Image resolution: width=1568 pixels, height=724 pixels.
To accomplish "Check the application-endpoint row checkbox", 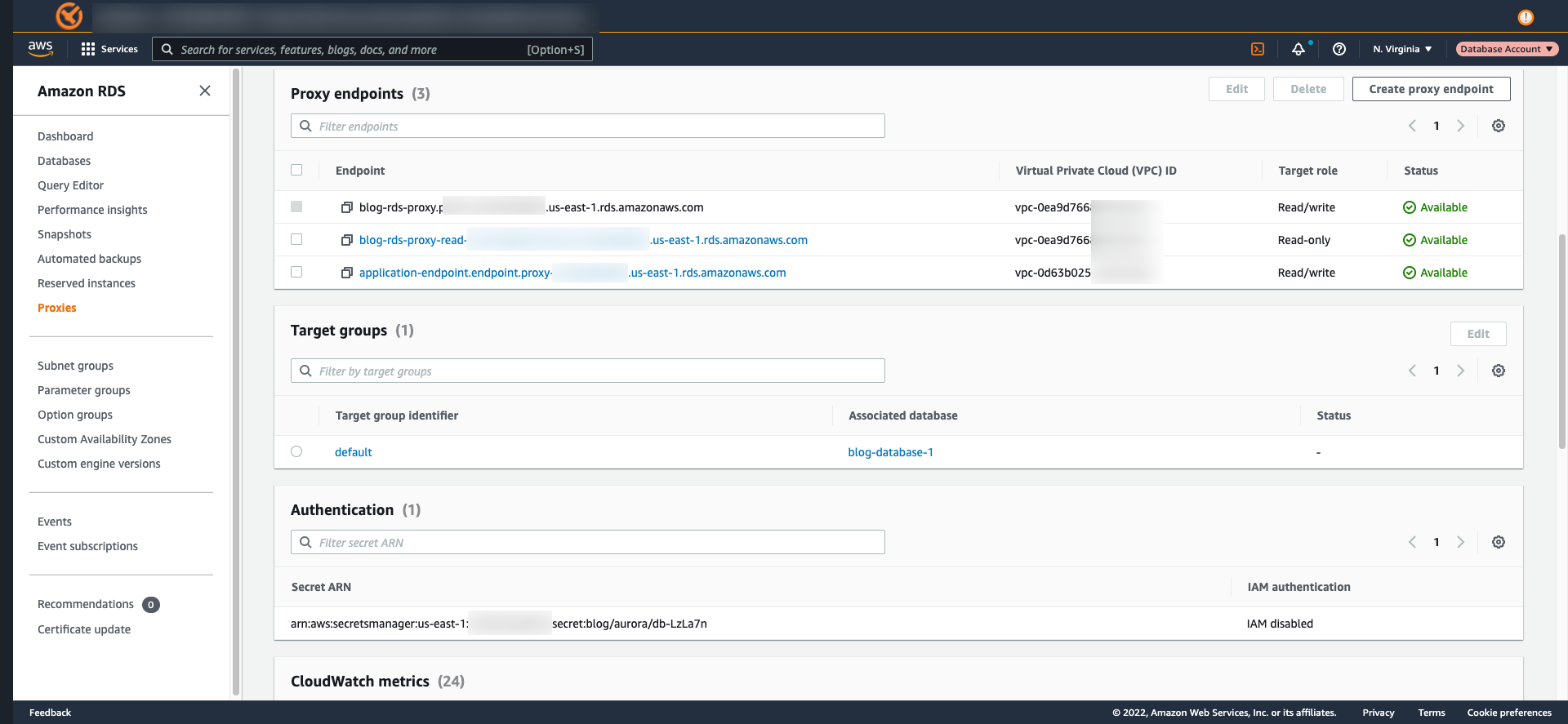I will click(296, 272).
